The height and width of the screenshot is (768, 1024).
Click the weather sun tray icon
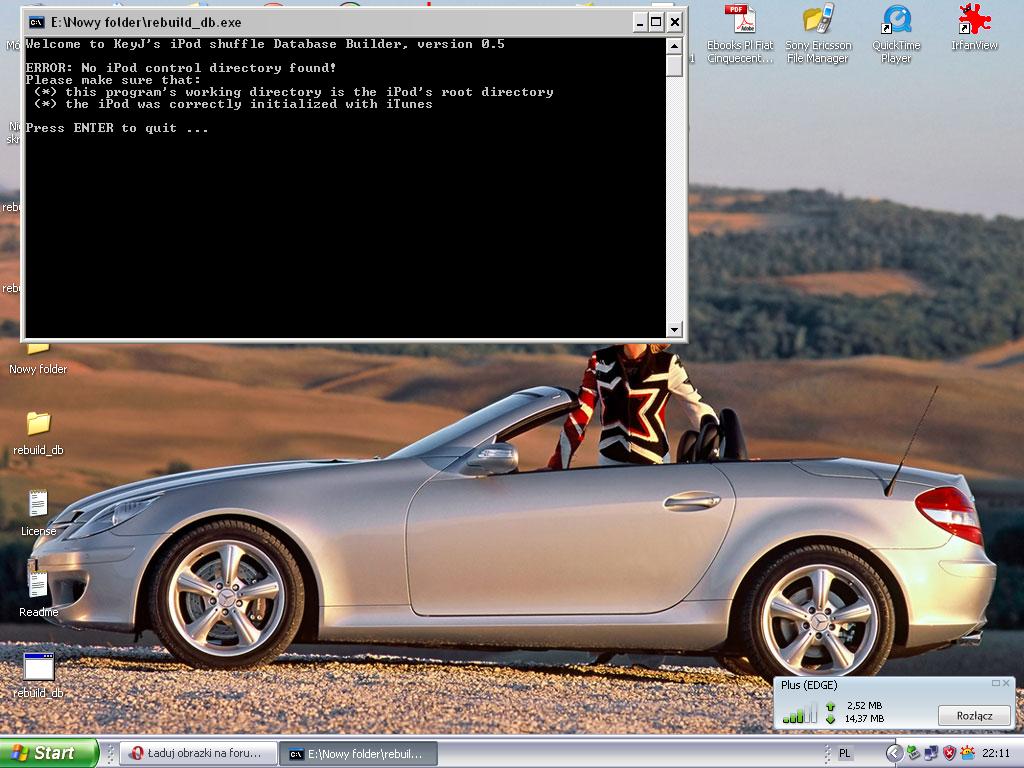[967, 754]
